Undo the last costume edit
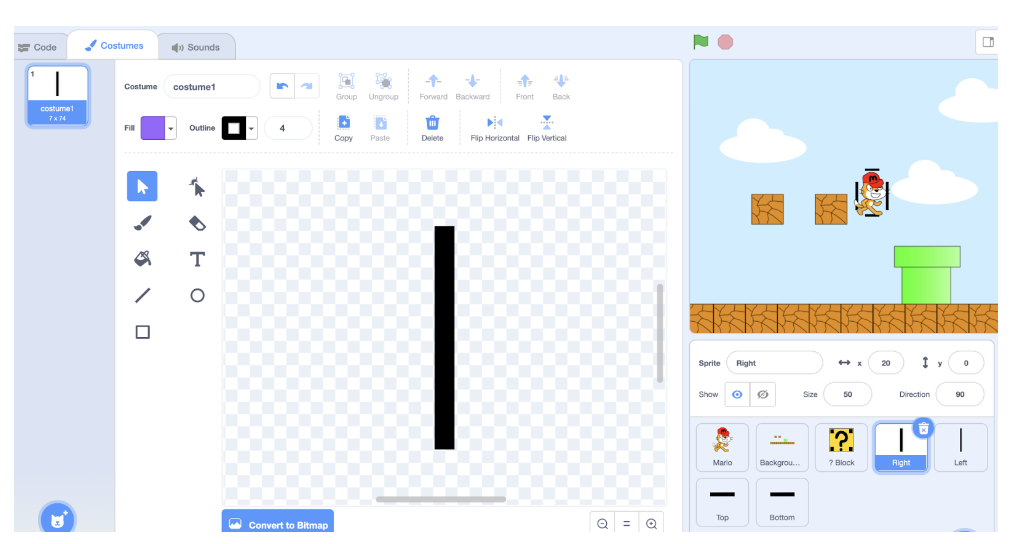This screenshot has height=544, width=1012. point(282,86)
